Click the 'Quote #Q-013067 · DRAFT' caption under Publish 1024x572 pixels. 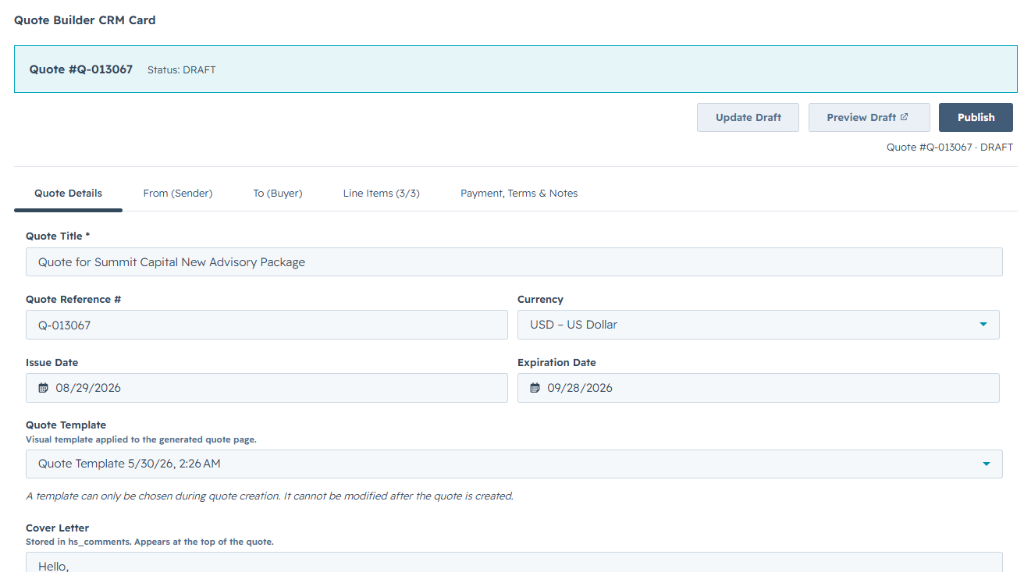(x=950, y=148)
